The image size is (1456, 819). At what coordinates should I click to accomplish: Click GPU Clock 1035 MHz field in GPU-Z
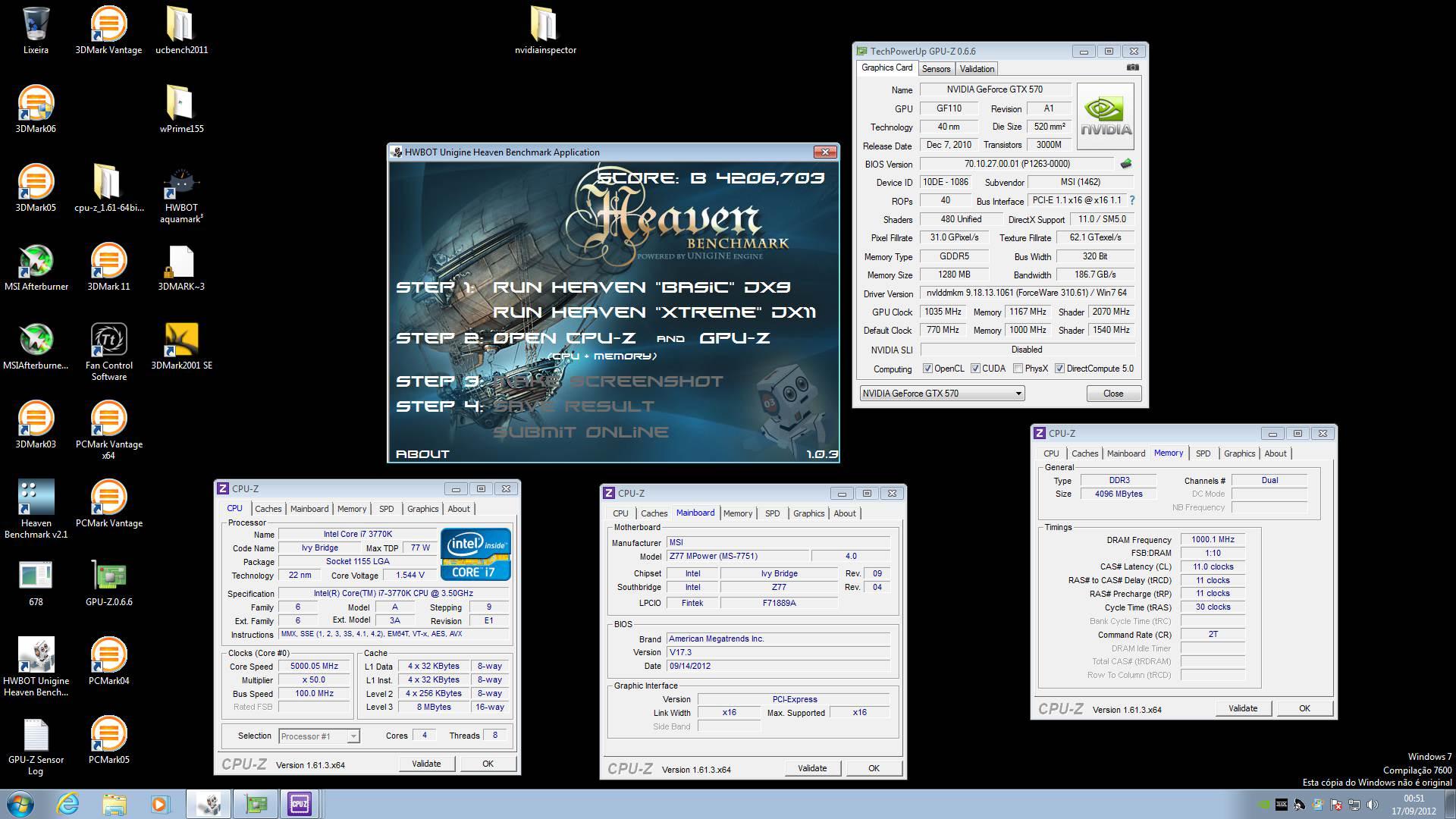(x=943, y=312)
